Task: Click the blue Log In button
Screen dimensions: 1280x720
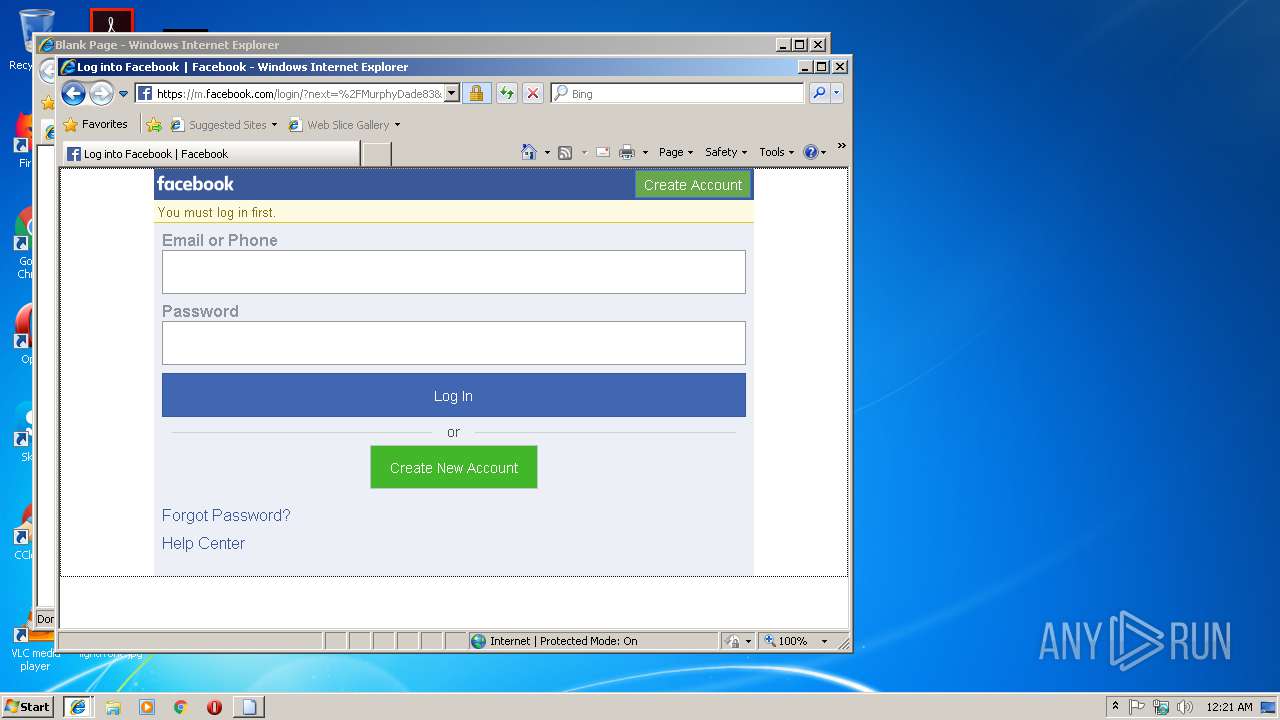Action: point(454,395)
